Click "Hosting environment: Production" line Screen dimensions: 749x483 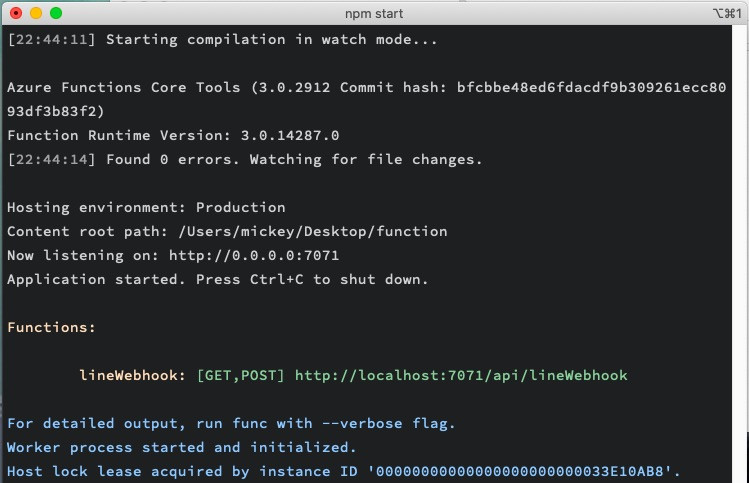[146, 207]
